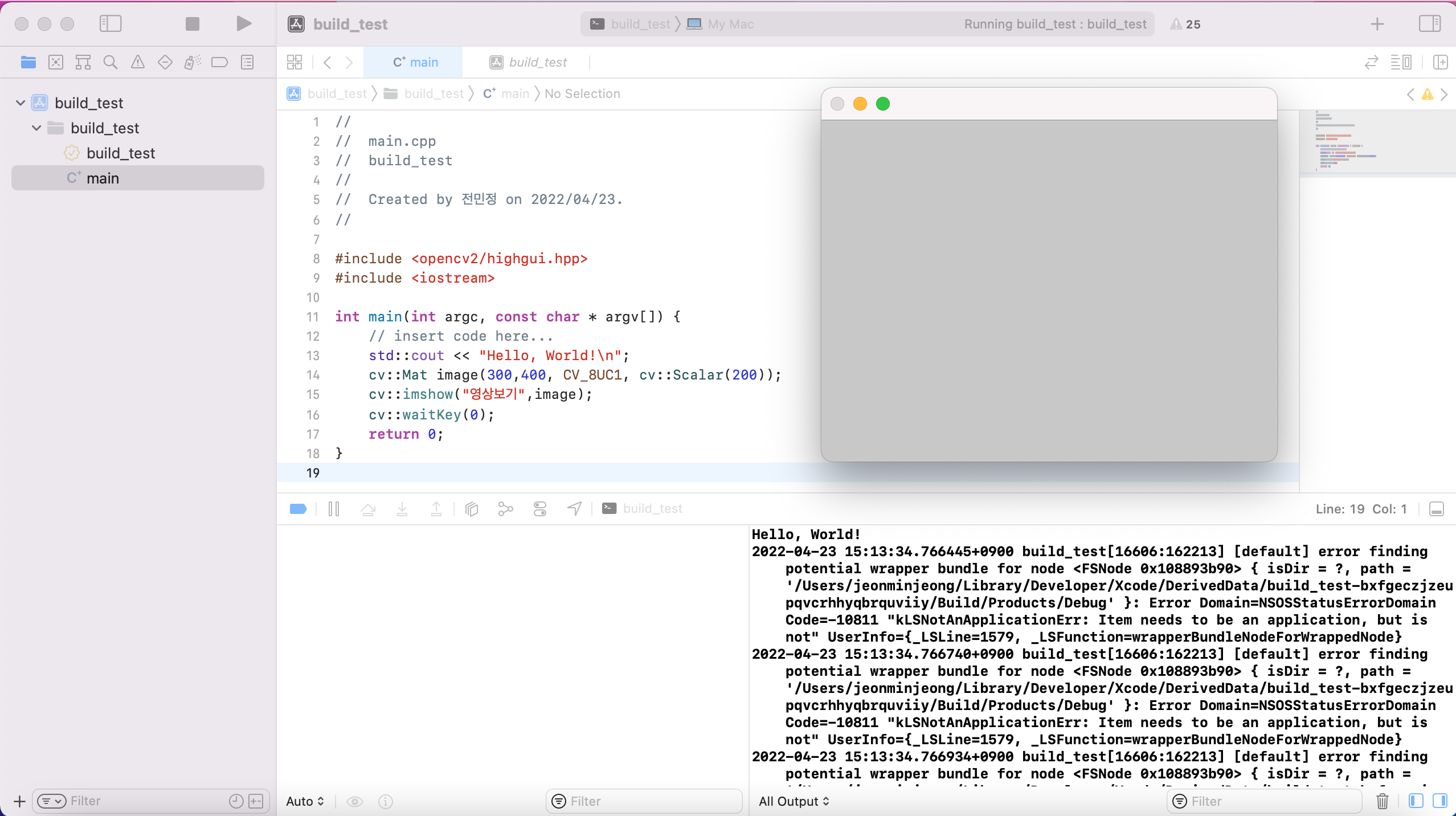Pause program execution

334,509
